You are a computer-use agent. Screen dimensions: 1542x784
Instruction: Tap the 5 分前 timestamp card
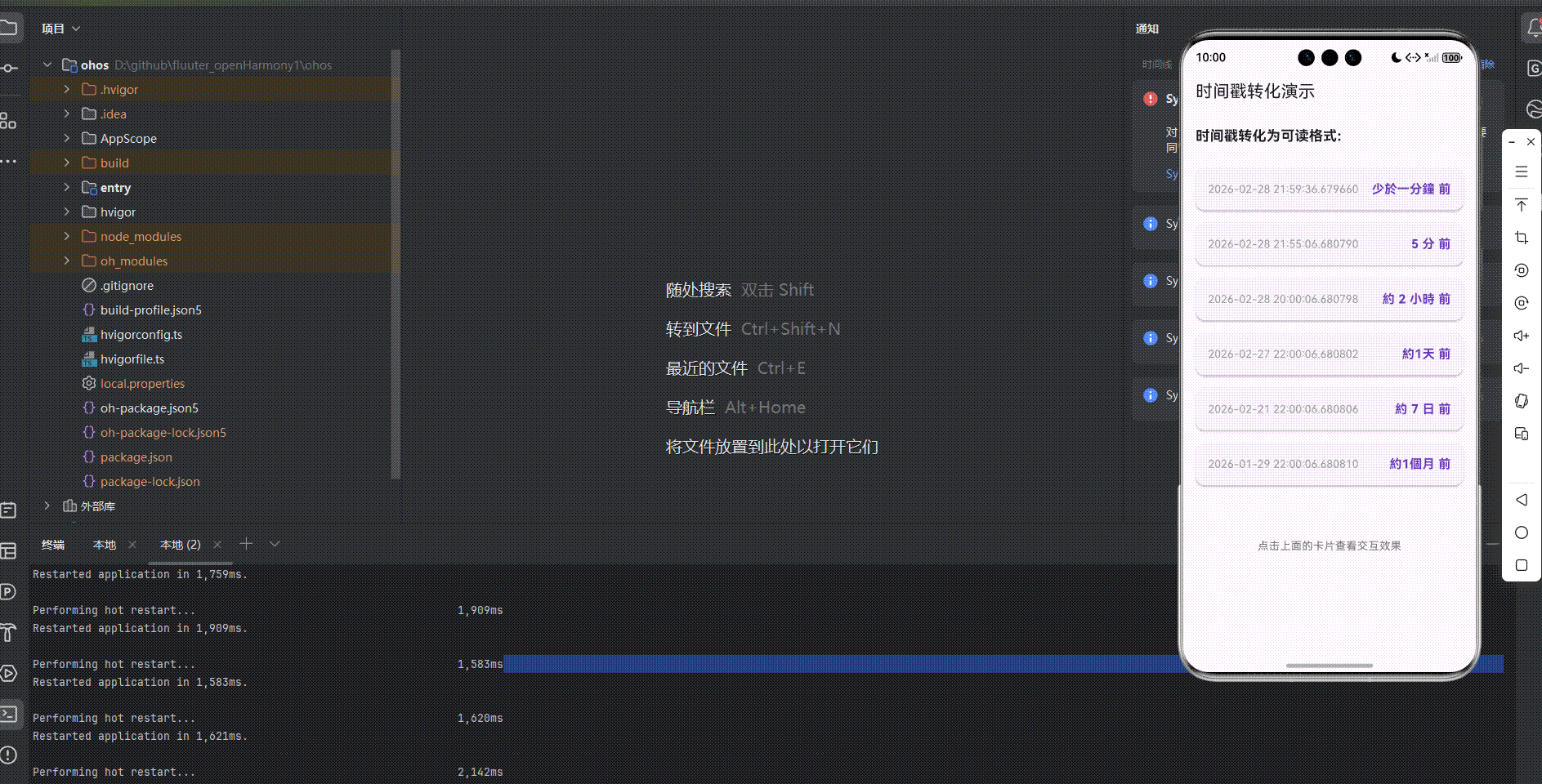[1328, 243]
